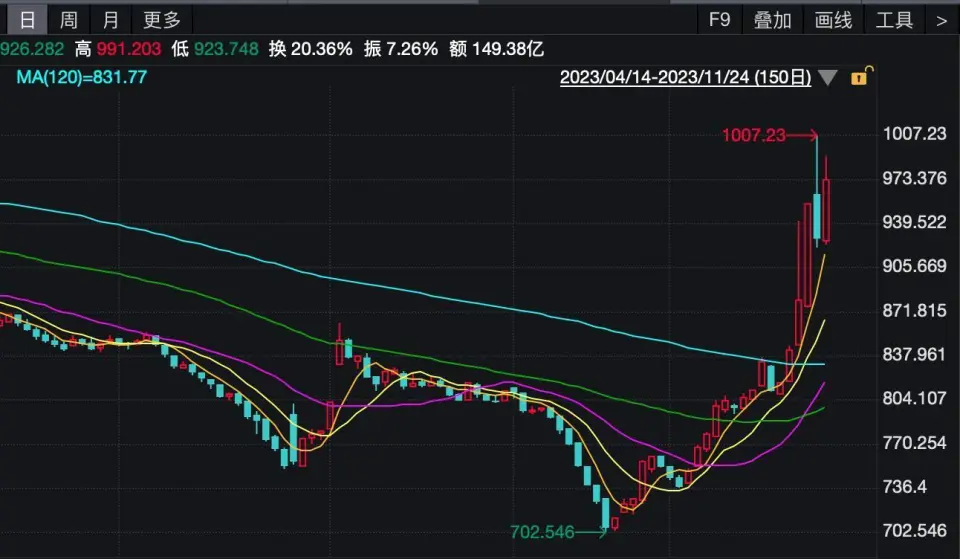Select the 月 monthly chart tab
The width and height of the screenshot is (960, 559).
pyautogui.click(x=110, y=20)
